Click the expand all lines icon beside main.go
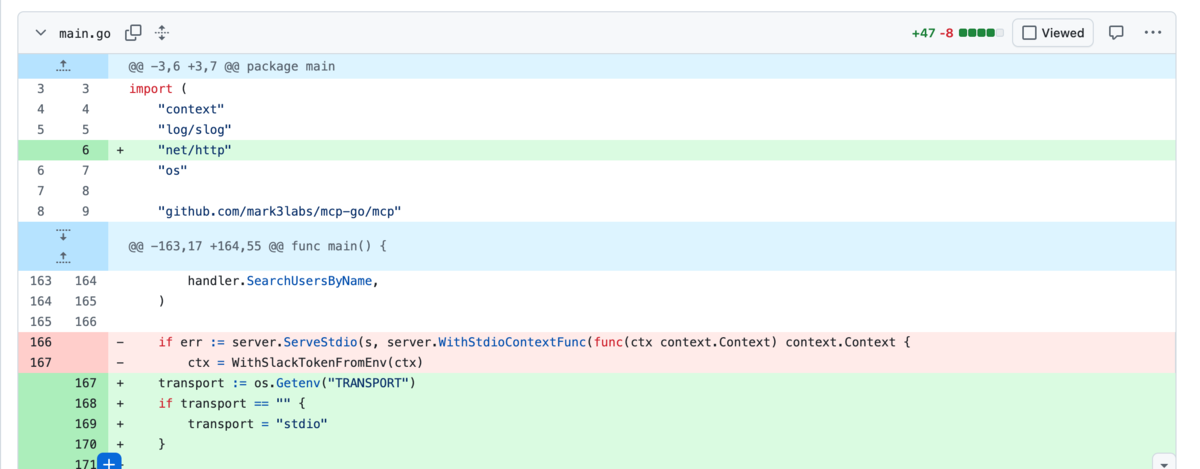 pos(162,33)
